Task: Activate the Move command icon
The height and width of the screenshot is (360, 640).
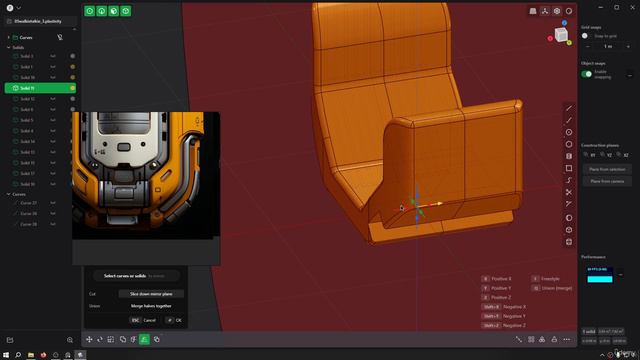Action: click(89, 339)
